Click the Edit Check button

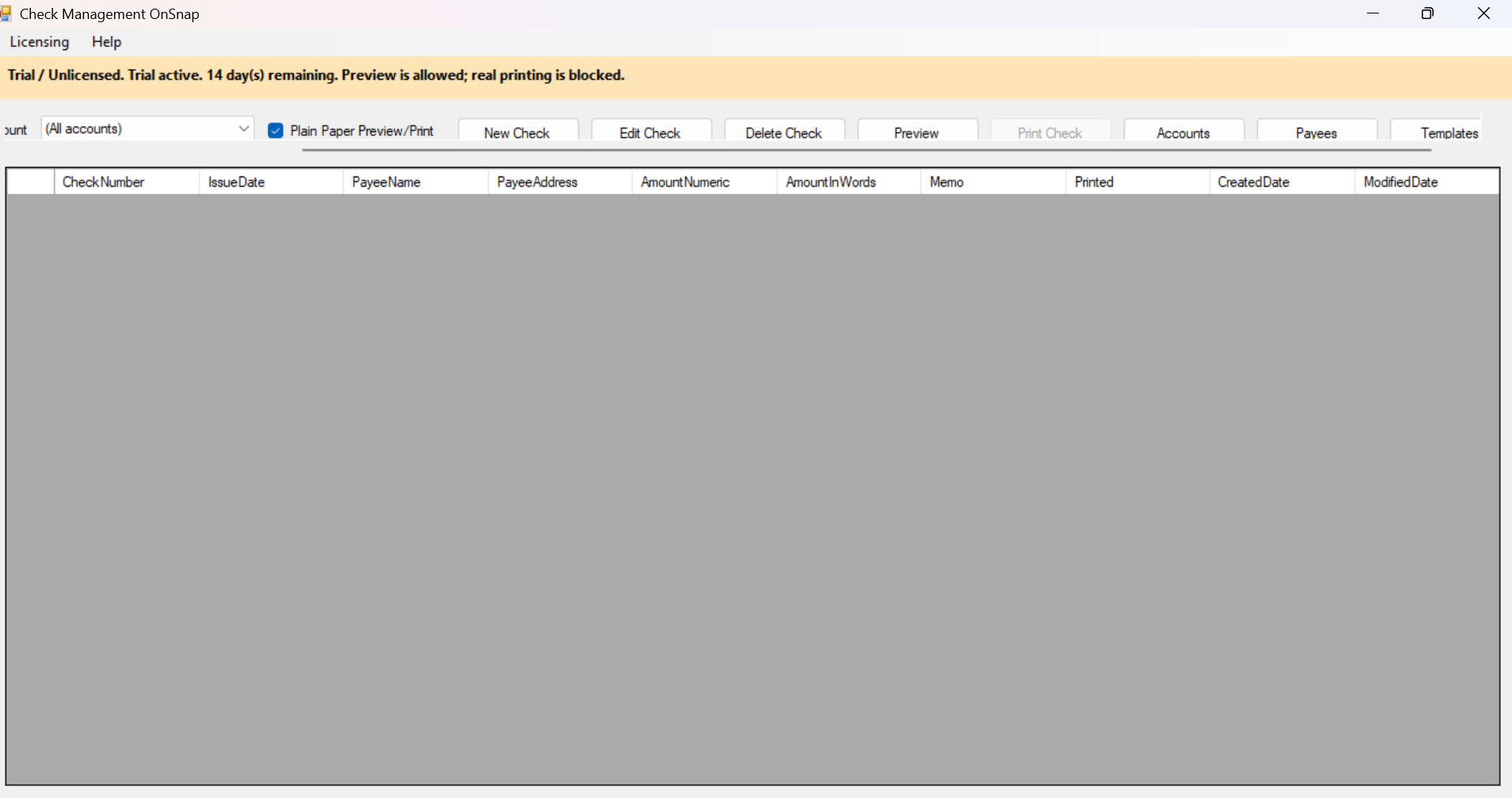pyautogui.click(x=651, y=132)
